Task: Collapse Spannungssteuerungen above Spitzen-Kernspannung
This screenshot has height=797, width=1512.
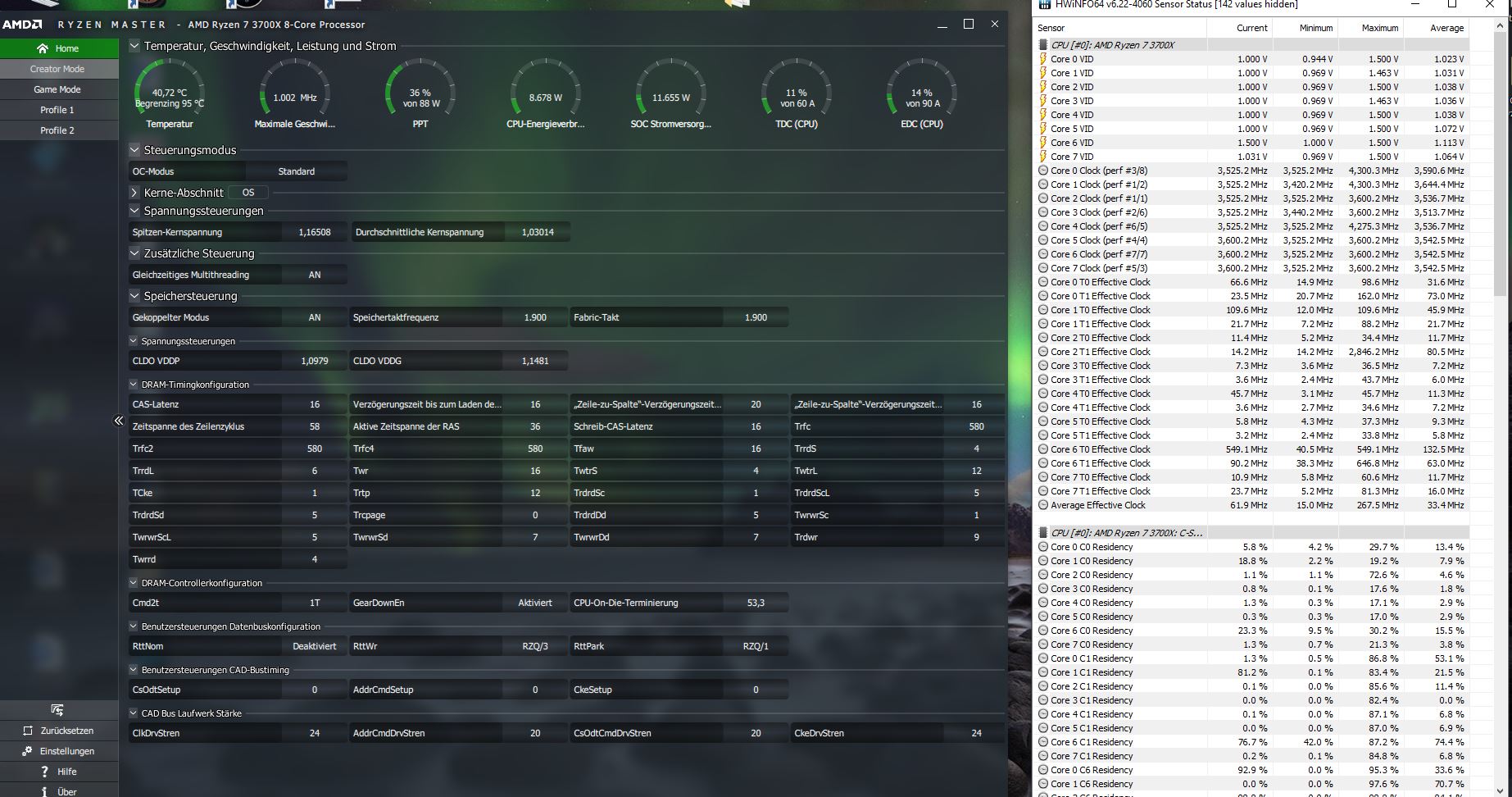Action: tap(134, 211)
